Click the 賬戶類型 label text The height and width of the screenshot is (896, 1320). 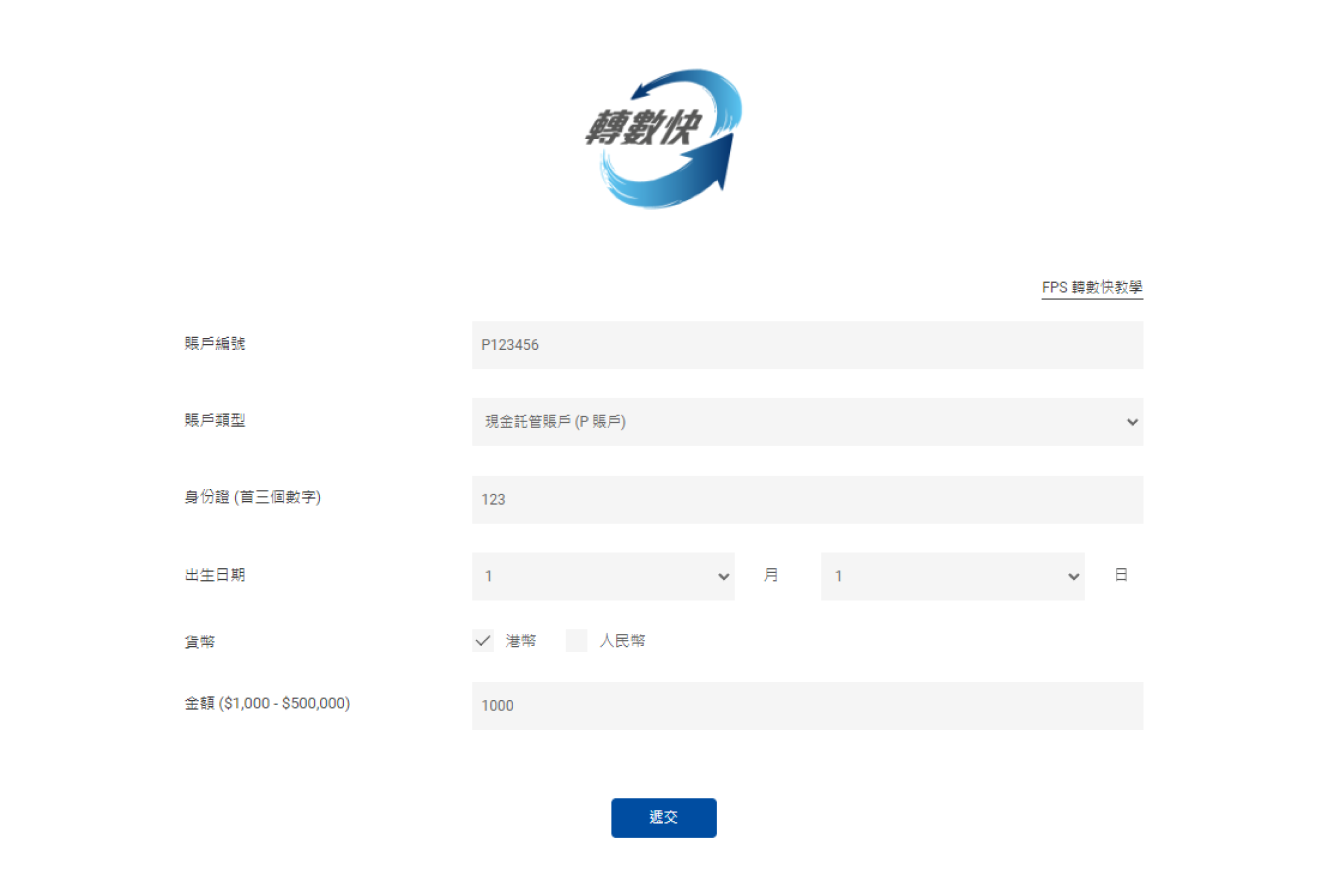pos(215,421)
